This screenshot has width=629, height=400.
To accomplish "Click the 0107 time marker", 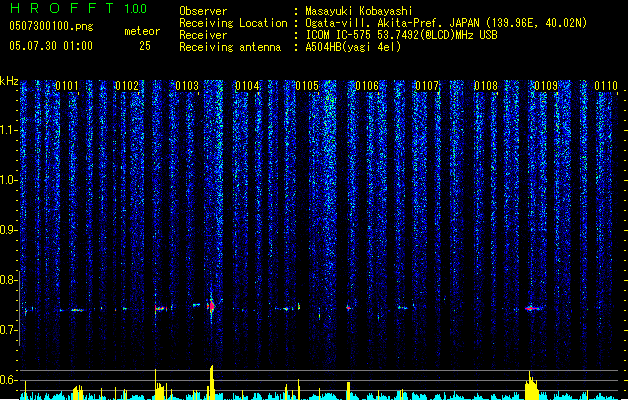I will (x=427, y=85).
